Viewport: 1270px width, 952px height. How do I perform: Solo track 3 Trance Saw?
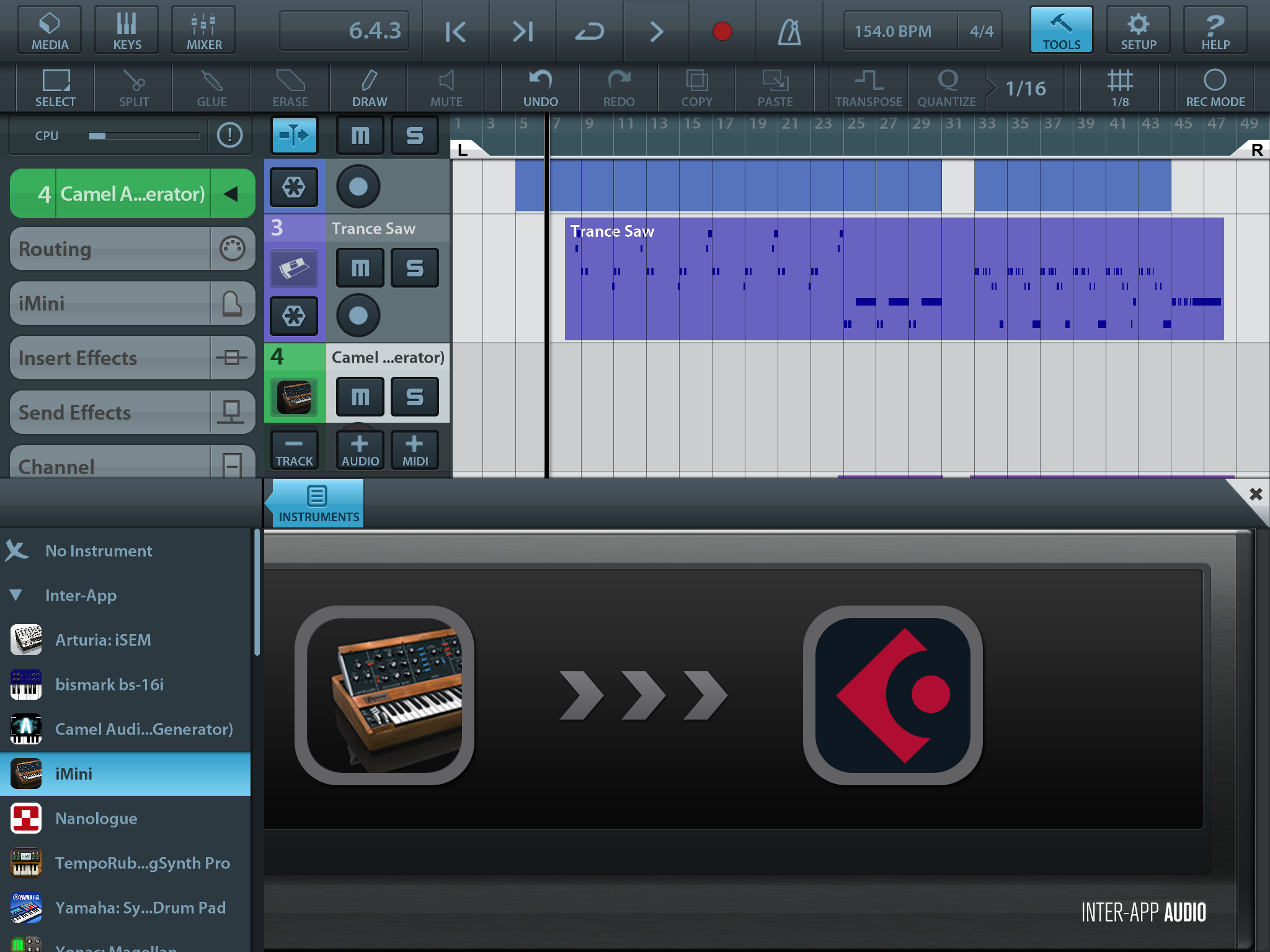[415, 268]
